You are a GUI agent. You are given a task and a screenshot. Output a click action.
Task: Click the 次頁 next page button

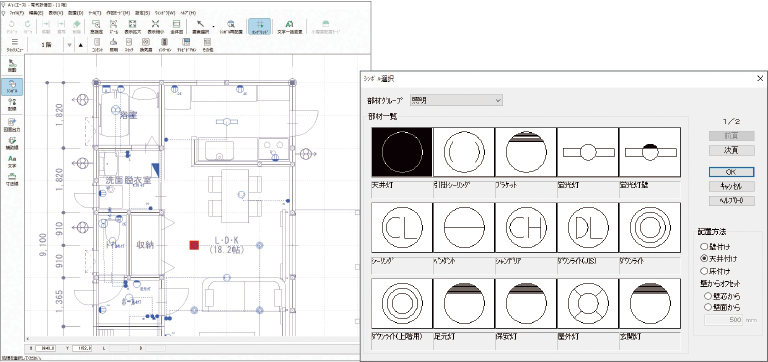732,150
